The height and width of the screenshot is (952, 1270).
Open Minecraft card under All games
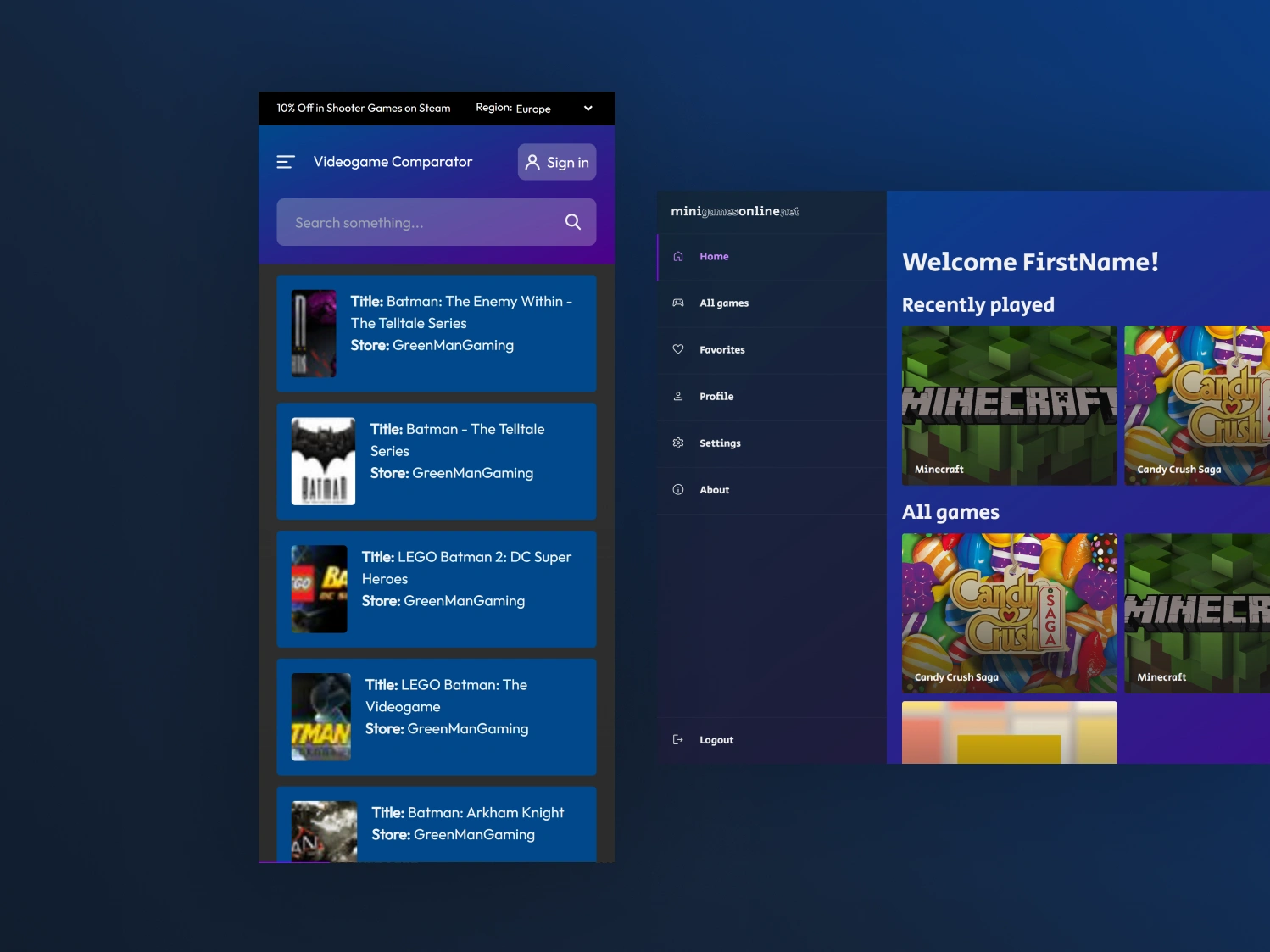pyautogui.click(x=1197, y=613)
